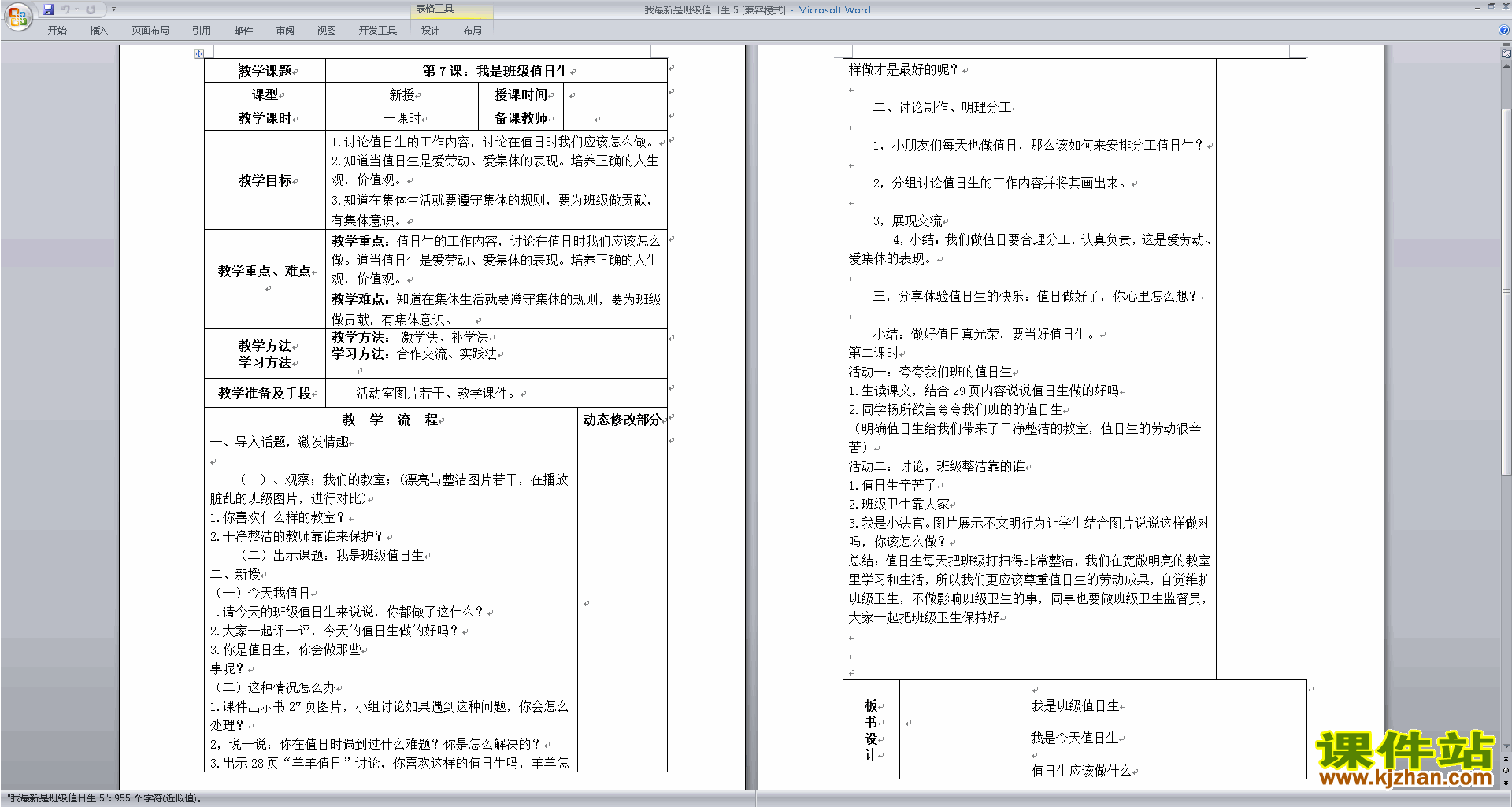Switch to the 审阅 tab
Image resolution: width=1512 pixels, height=807 pixels.
click(x=285, y=30)
